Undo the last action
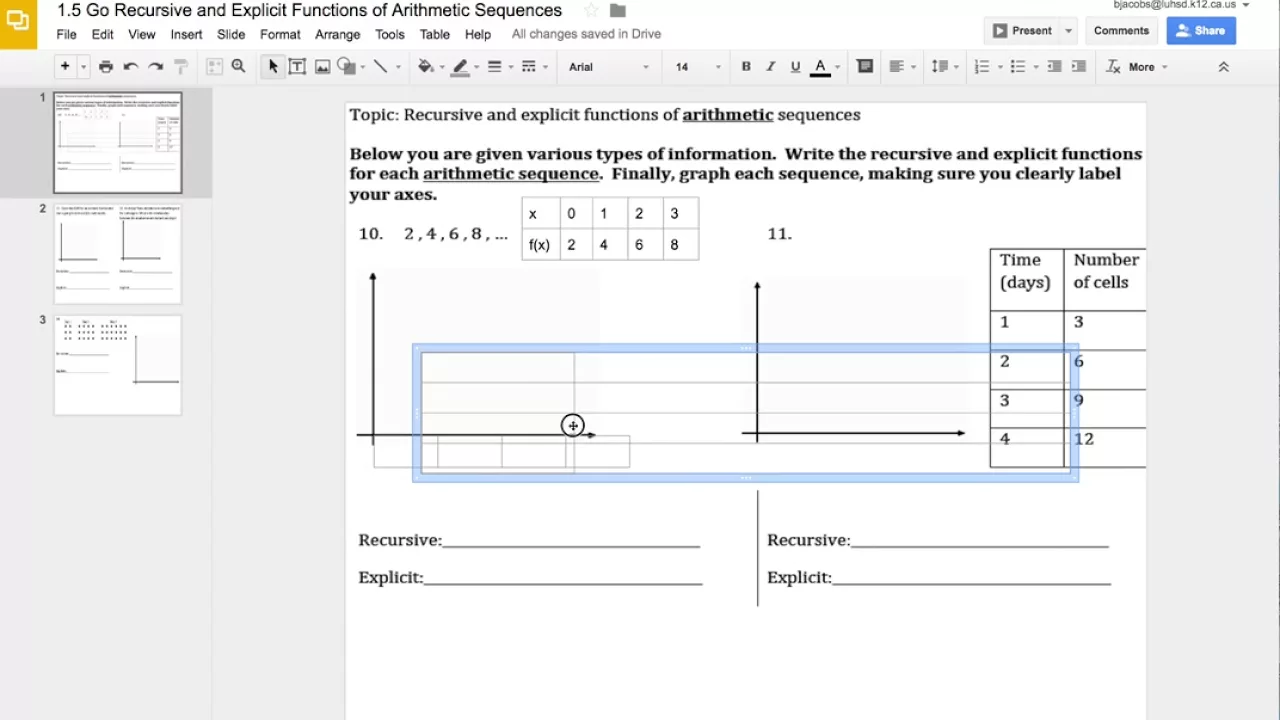This screenshot has height=720, width=1280. [131, 67]
